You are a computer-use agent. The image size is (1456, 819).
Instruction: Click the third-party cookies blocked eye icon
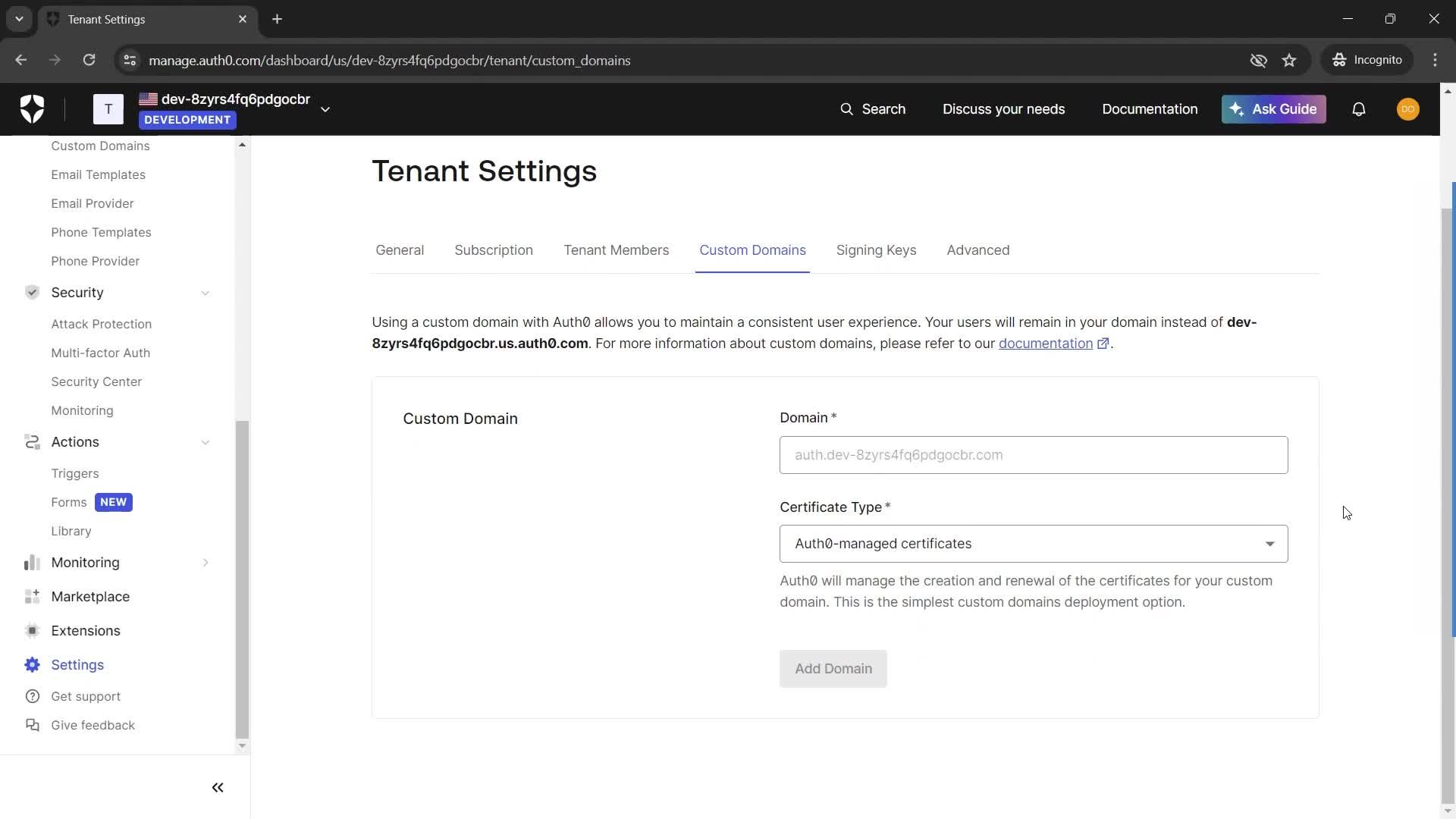(1258, 60)
